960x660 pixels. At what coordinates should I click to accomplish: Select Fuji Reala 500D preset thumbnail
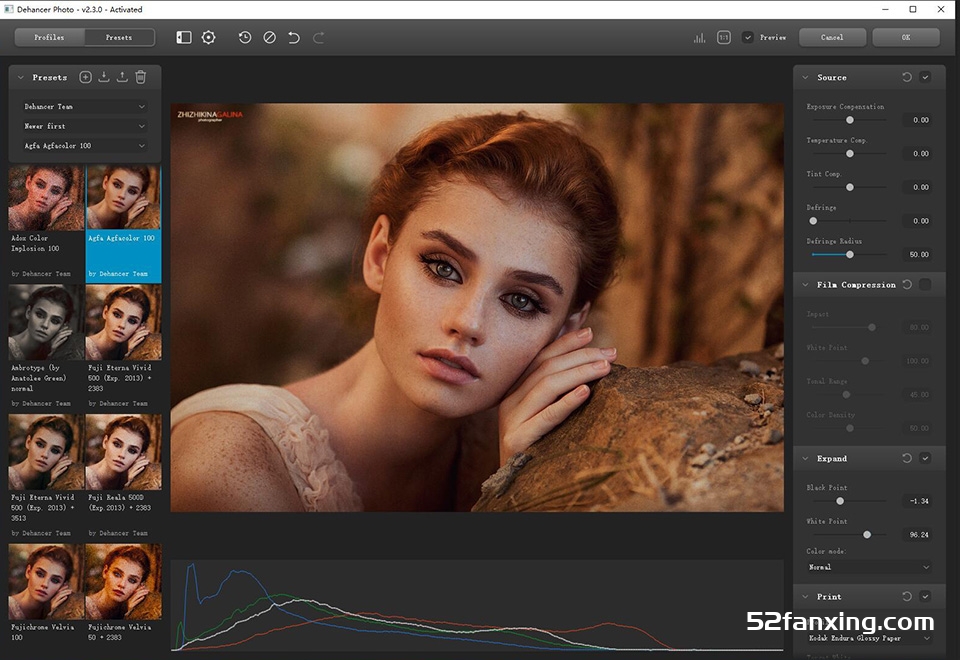[x=123, y=452]
